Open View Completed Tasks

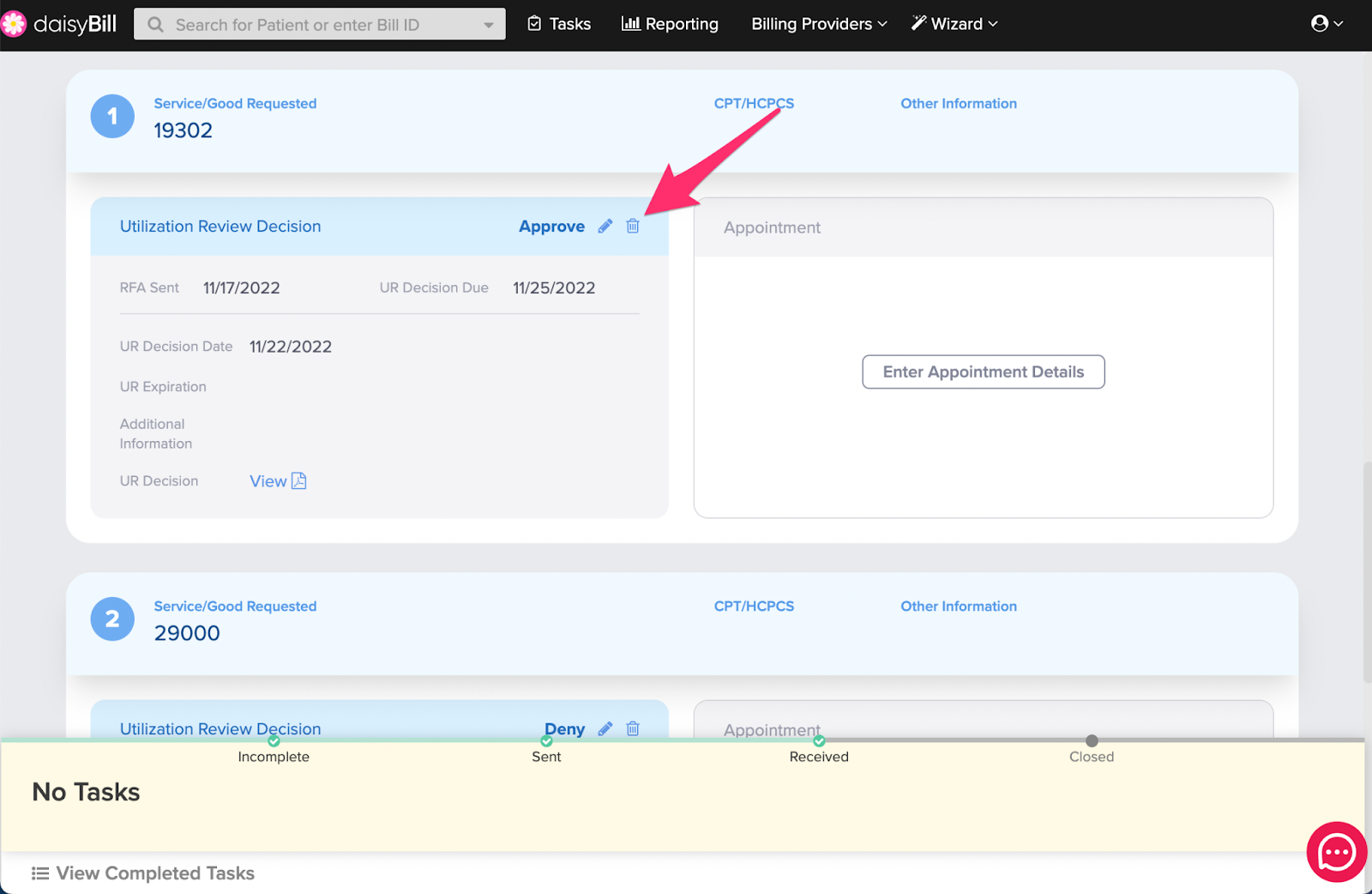[143, 873]
